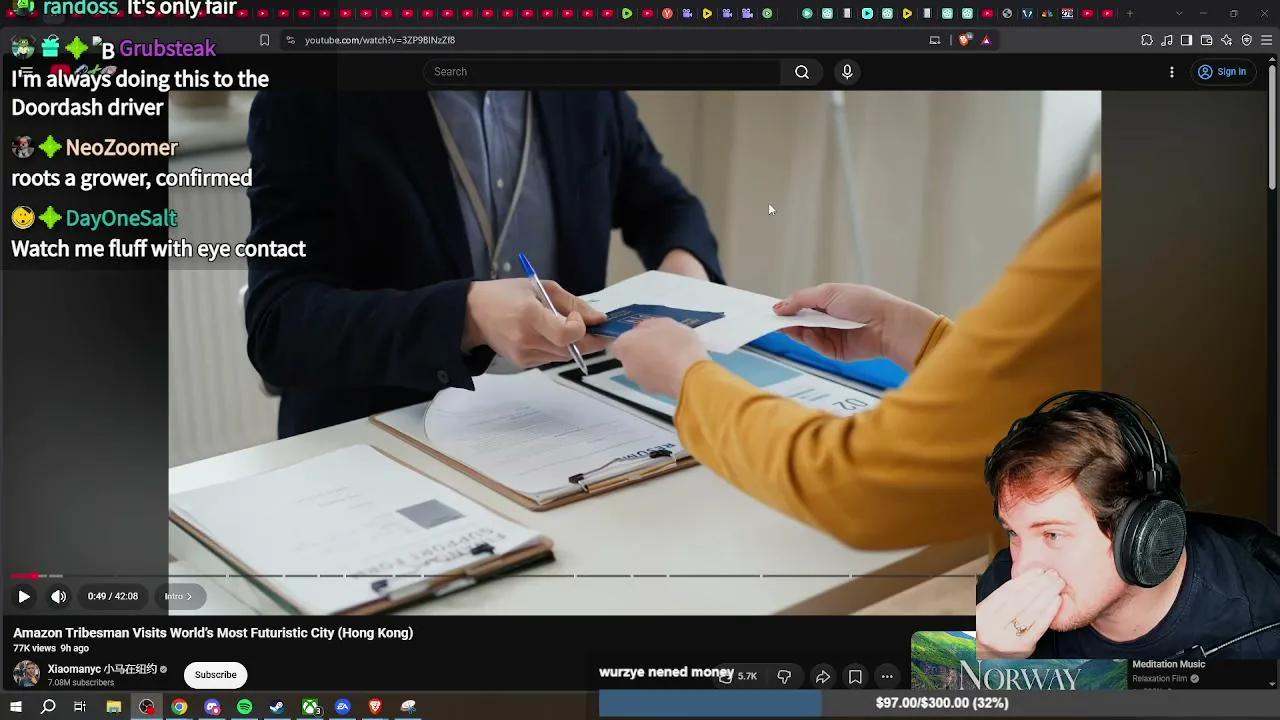Open Windows taskbar search

[x=48, y=707]
